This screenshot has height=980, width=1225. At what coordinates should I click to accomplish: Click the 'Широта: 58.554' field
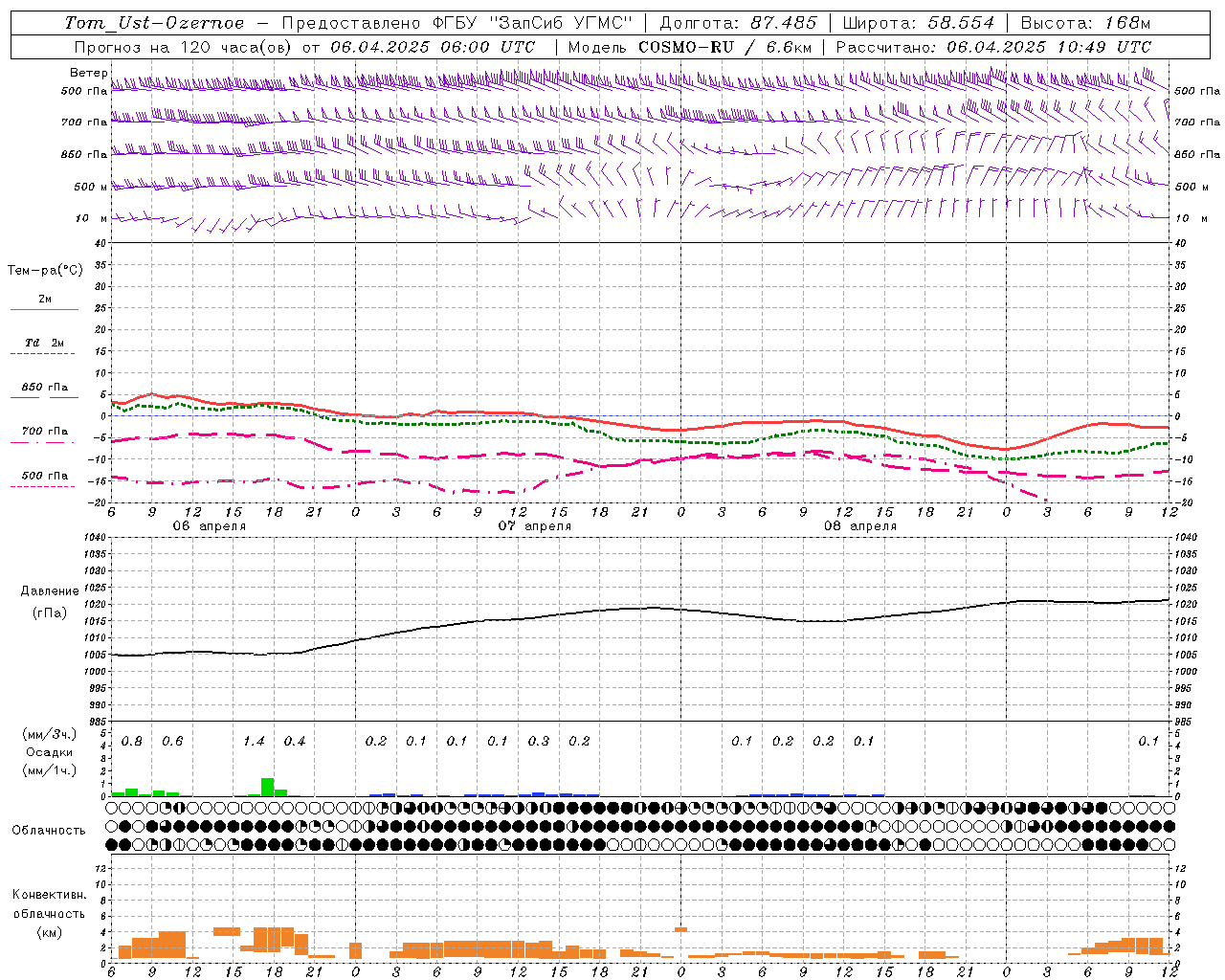pos(918,23)
